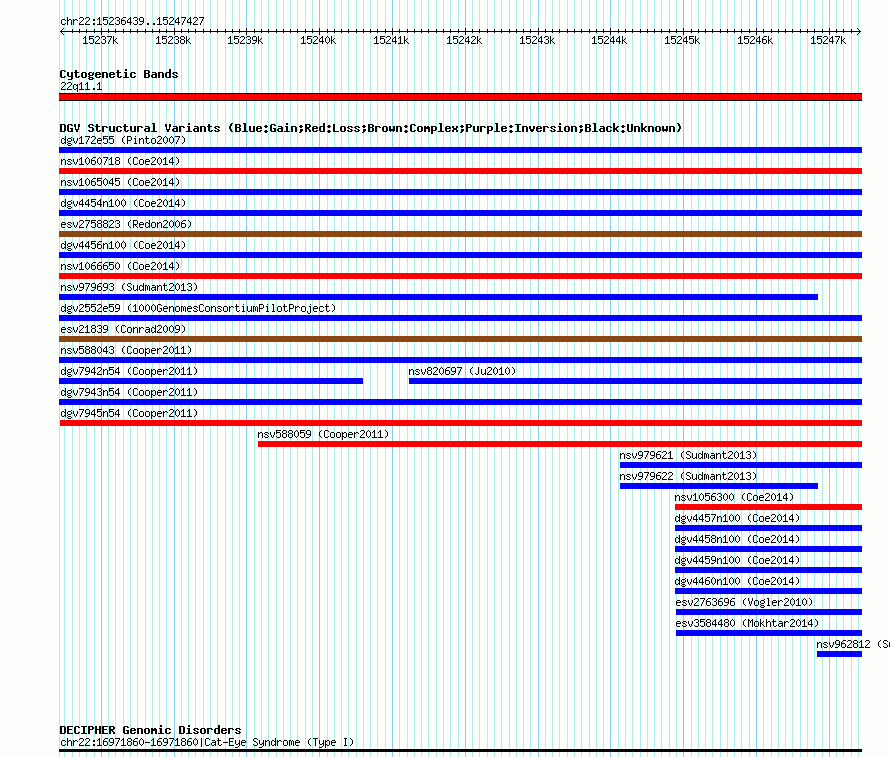The width and height of the screenshot is (890, 757).
Task: Select the Cat-Eye Syndrome (Type I) DECIPHER entry
Action: (x=207, y=742)
